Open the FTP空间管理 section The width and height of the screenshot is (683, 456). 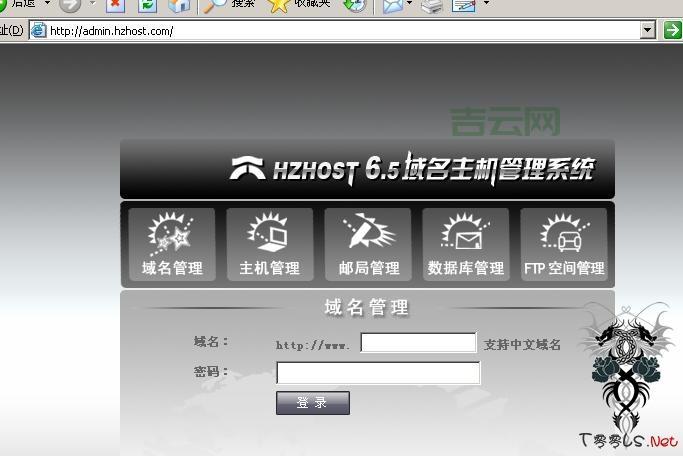pyautogui.click(x=564, y=245)
